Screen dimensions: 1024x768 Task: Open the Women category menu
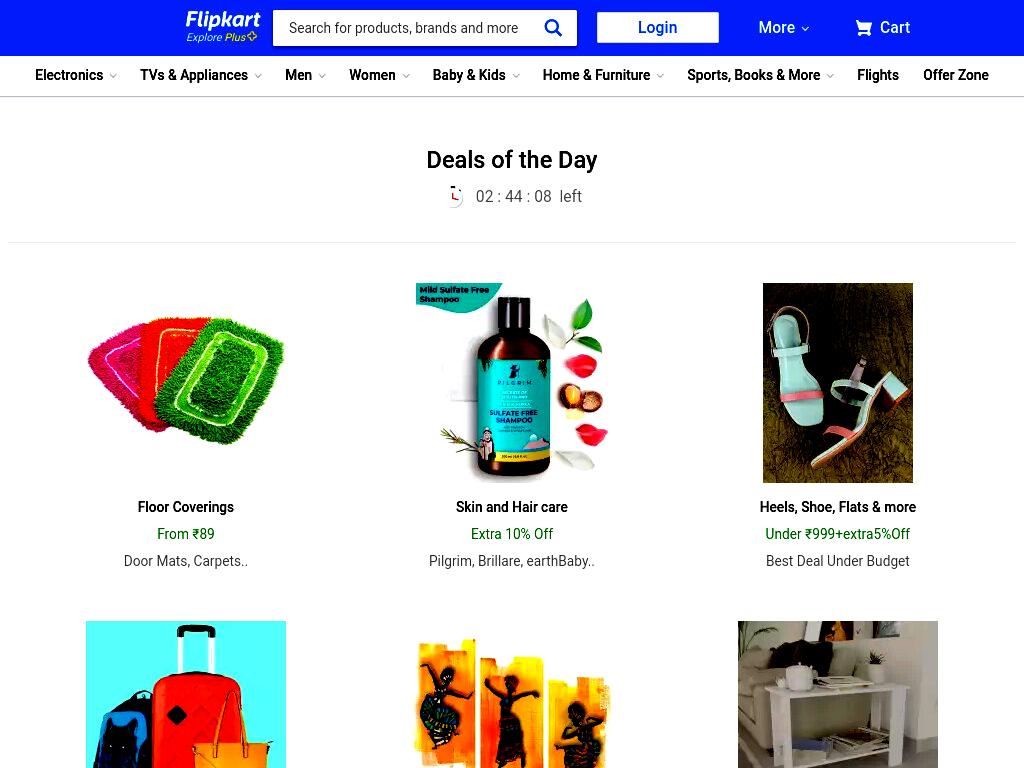[379, 75]
